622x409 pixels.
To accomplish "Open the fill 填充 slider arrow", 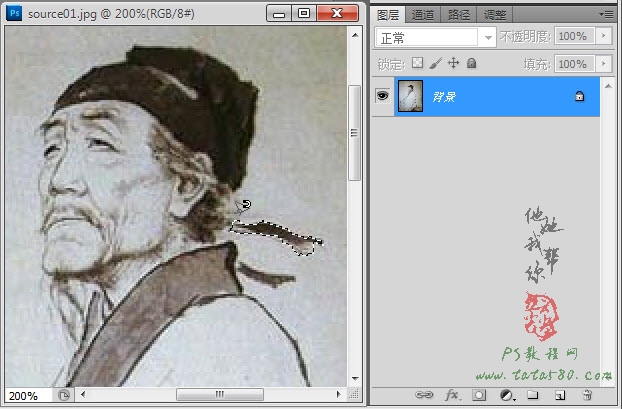I will pos(604,63).
